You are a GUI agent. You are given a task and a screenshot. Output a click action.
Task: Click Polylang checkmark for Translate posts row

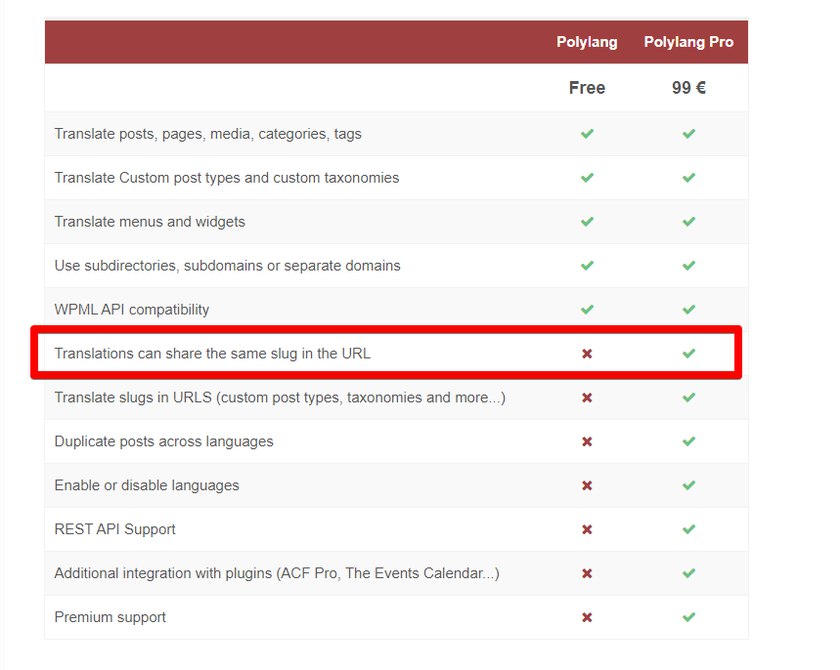click(587, 133)
